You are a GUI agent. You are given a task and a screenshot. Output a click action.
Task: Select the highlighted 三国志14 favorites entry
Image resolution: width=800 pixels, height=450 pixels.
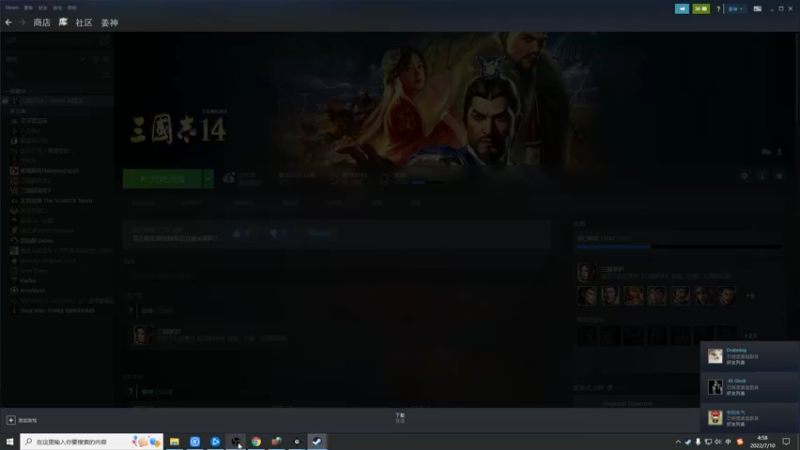point(57,101)
